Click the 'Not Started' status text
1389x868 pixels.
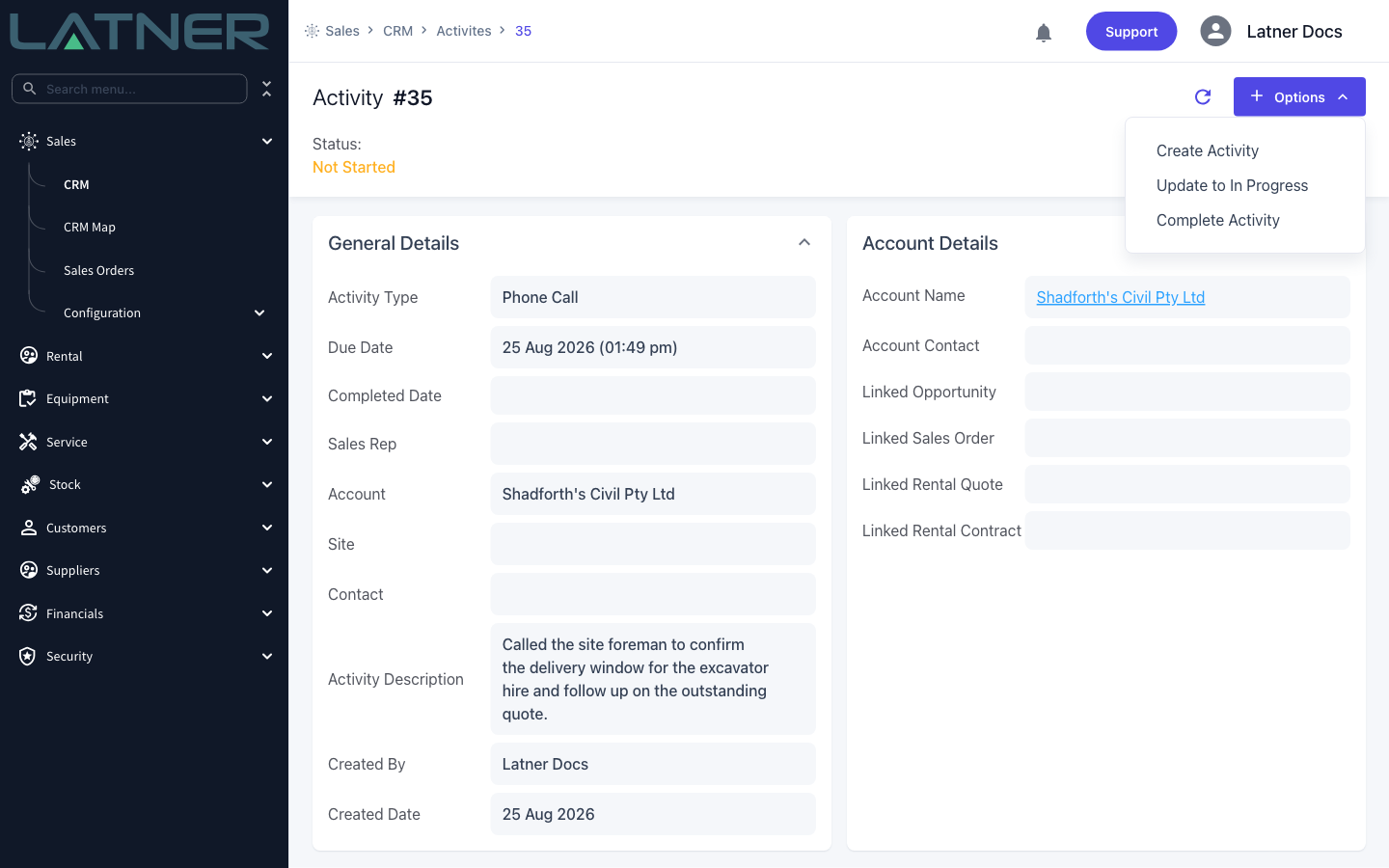pos(354,167)
